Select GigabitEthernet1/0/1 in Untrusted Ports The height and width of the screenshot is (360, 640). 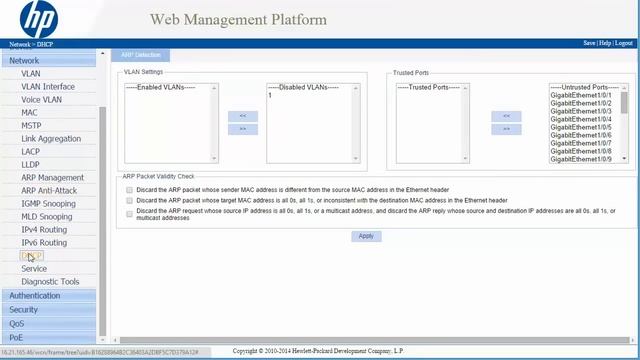click(x=581, y=95)
